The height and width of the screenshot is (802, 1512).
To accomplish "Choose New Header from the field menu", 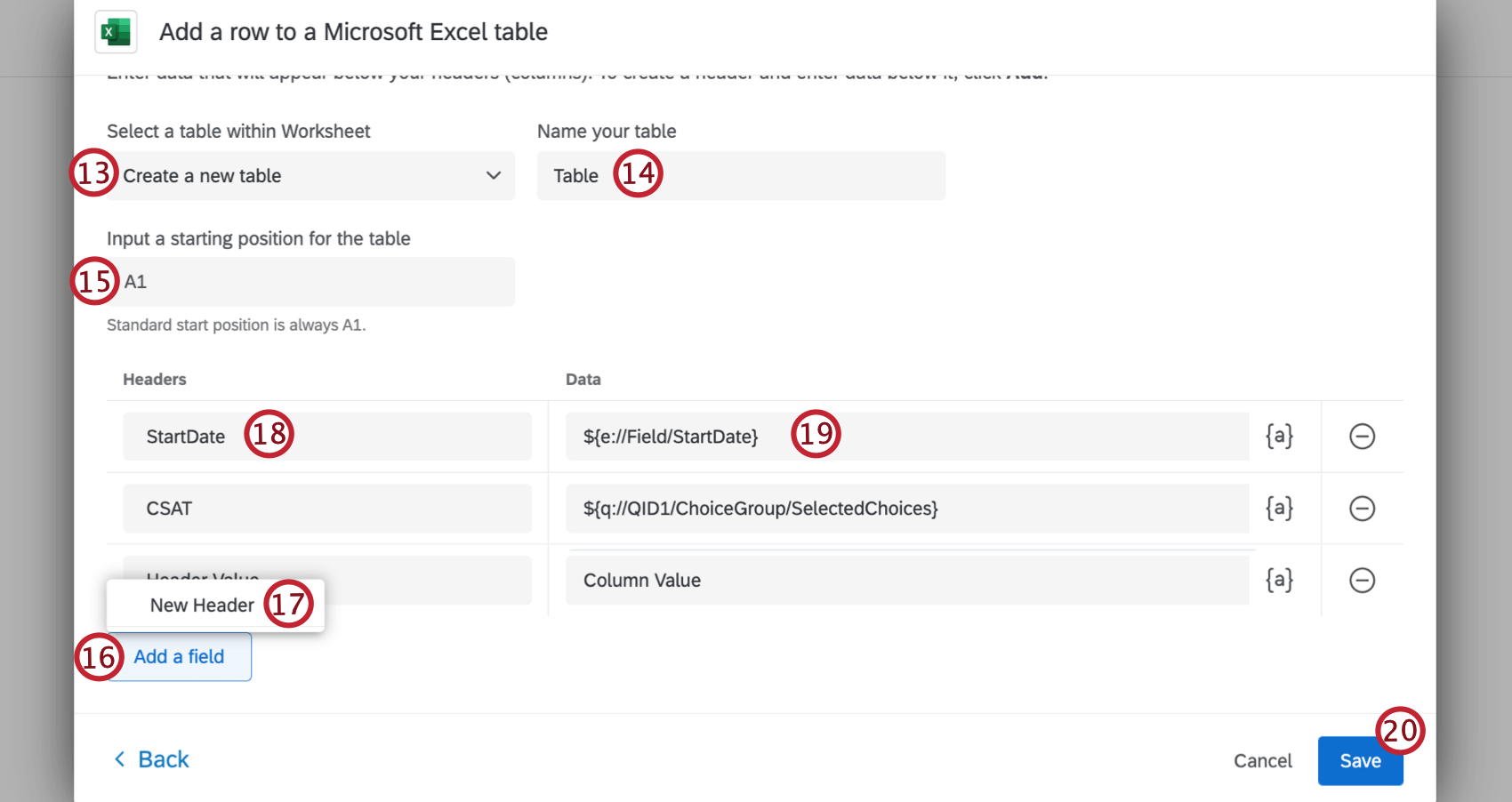I will coord(202,605).
